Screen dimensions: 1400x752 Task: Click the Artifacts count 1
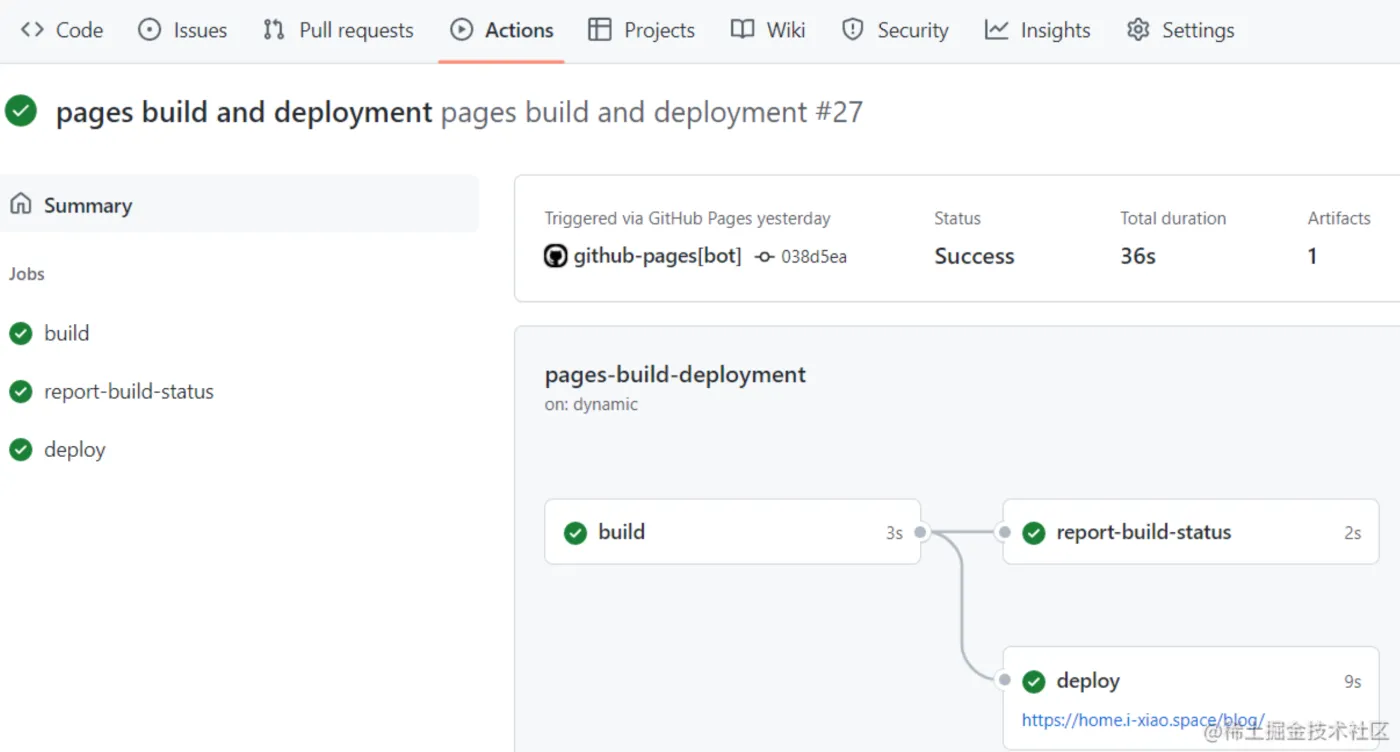coord(1312,256)
